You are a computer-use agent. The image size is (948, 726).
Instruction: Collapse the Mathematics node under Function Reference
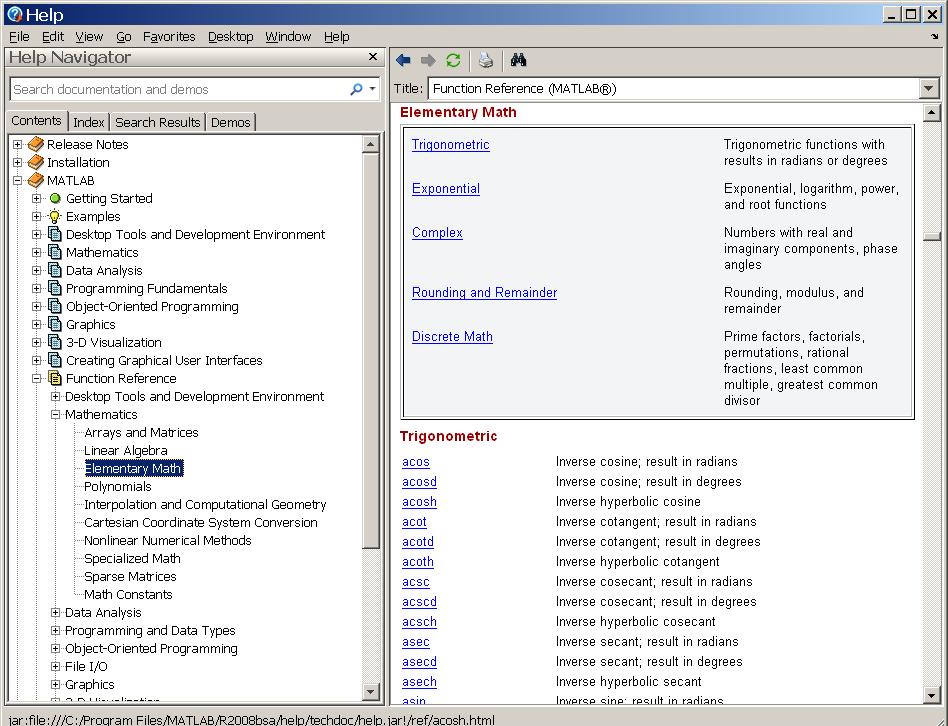[x=56, y=415]
